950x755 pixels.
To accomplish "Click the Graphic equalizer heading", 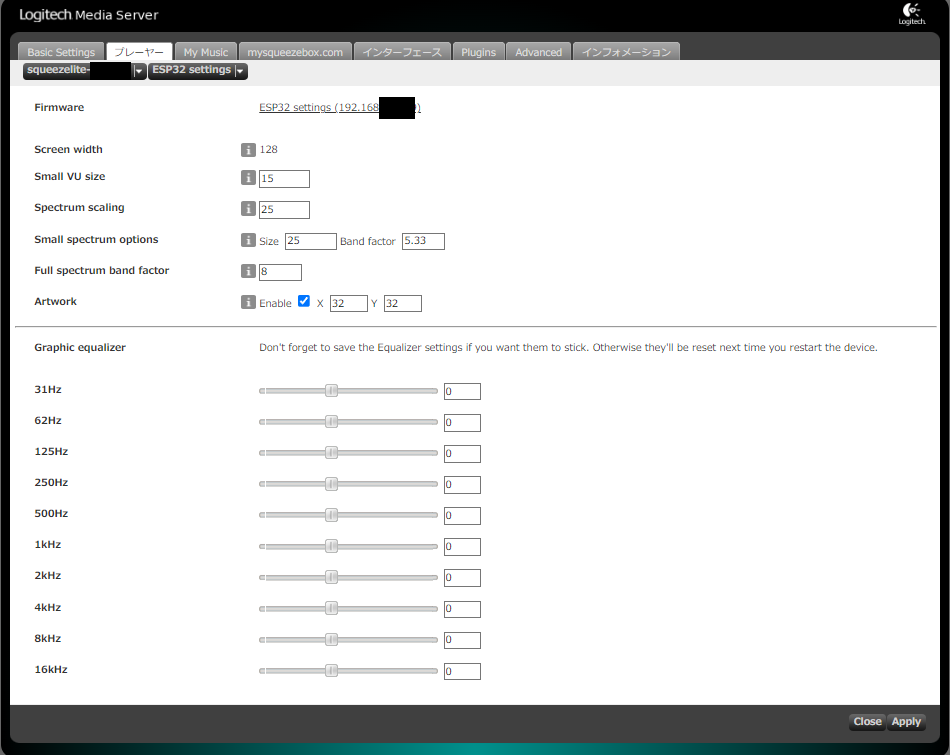I will 80,348.
